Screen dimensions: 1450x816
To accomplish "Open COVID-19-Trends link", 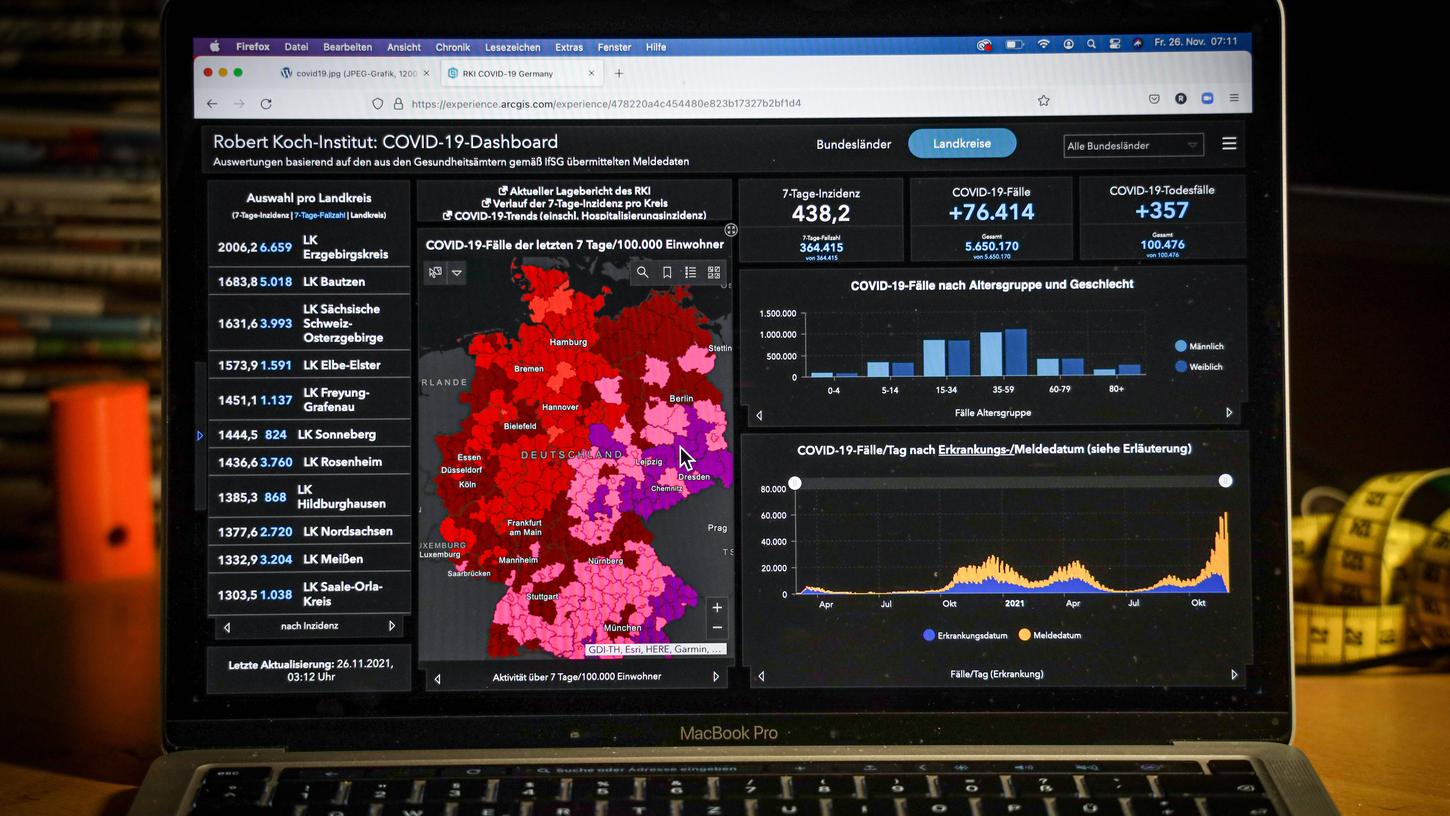I will pyautogui.click(x=574, y=215).
